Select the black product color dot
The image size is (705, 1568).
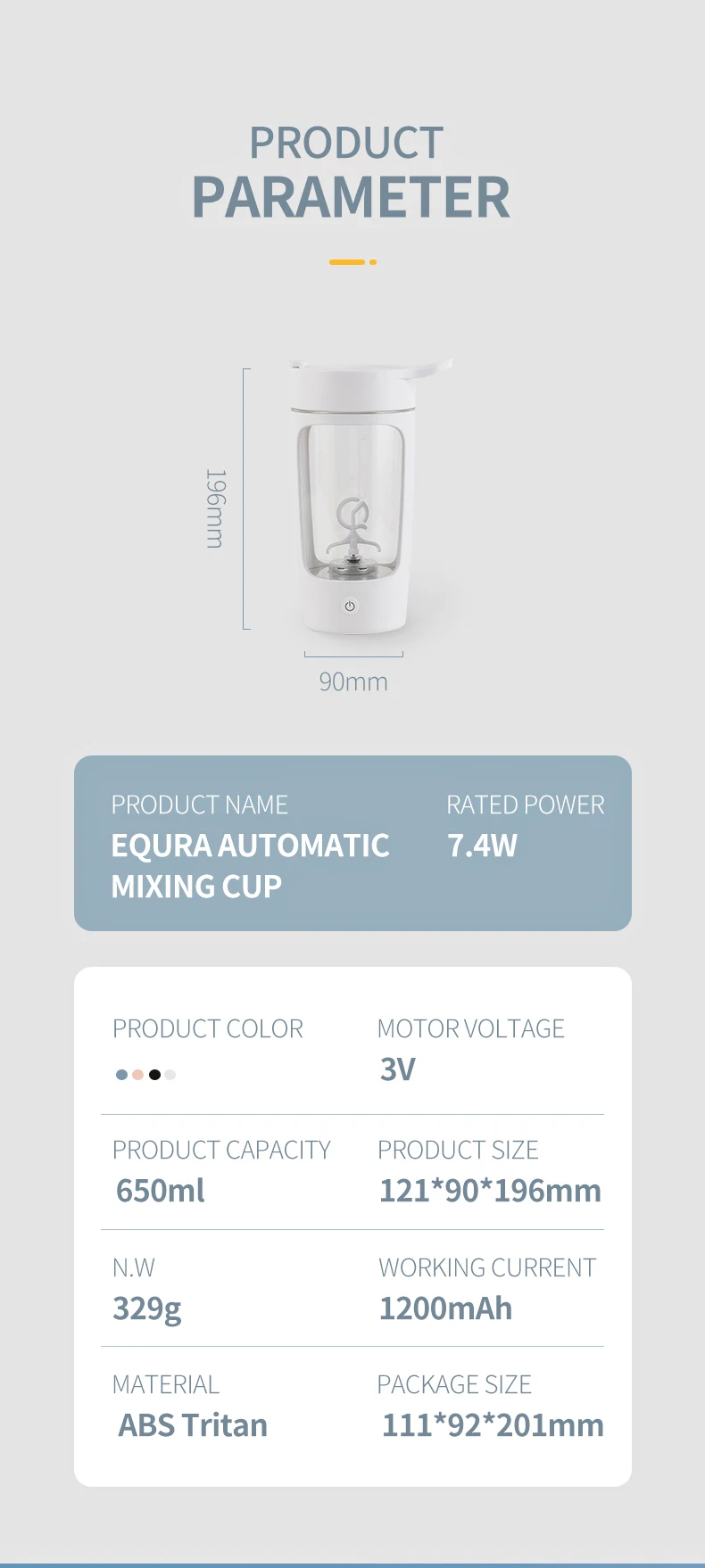(154, 1075)
